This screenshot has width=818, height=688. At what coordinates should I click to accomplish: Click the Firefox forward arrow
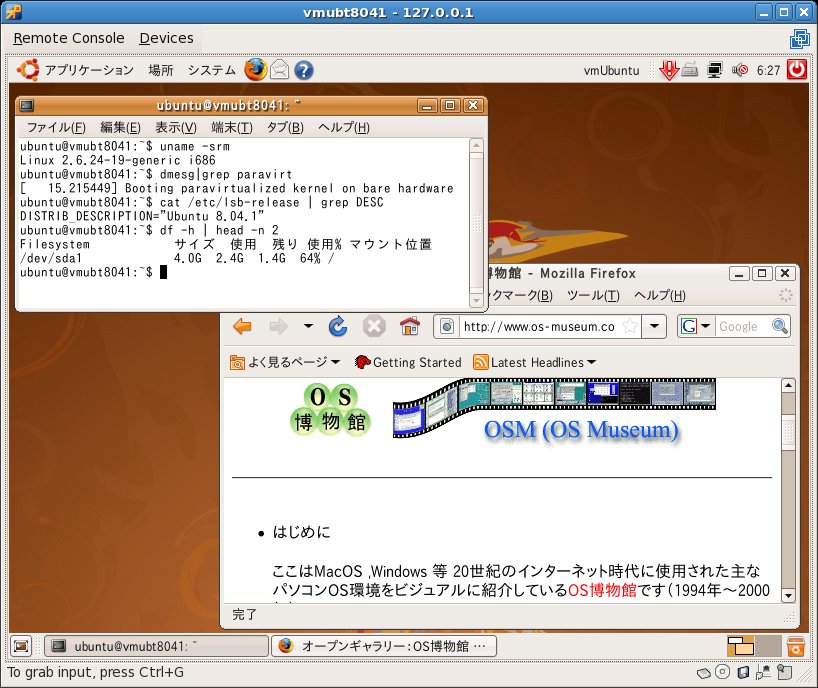278,327
